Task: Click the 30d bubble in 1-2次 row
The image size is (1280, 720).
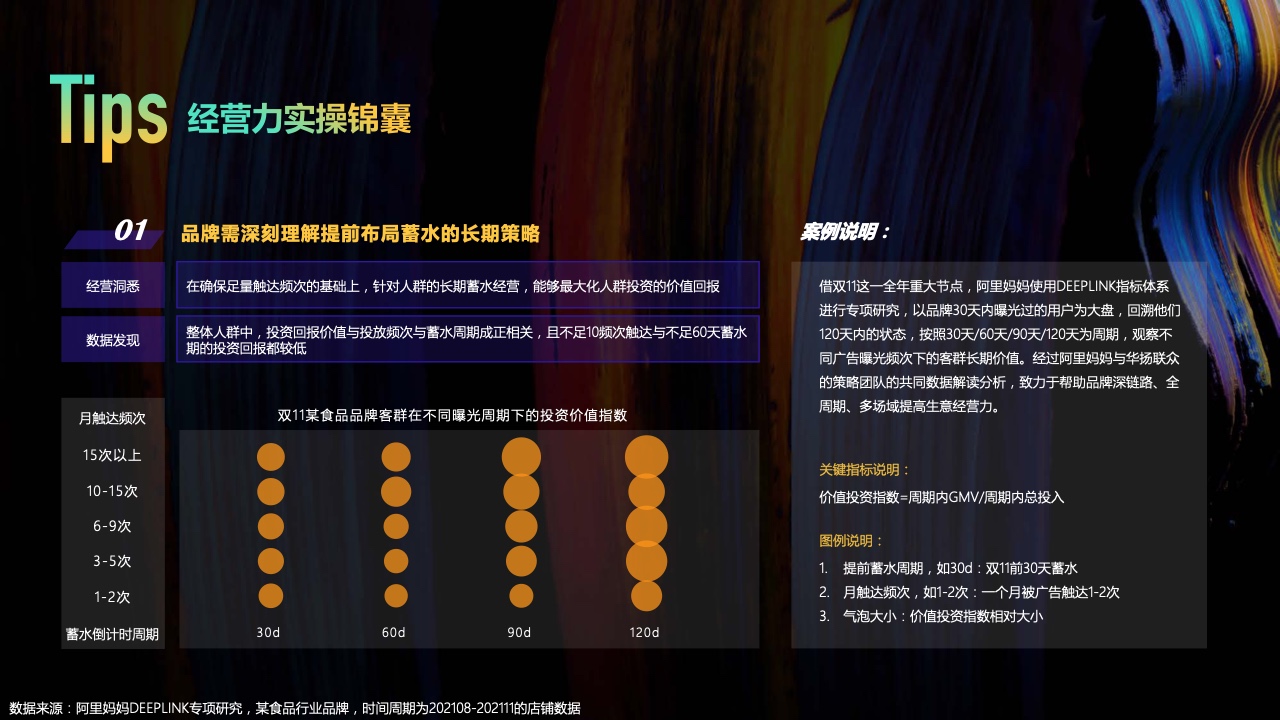Action: (x=271, y=595)
